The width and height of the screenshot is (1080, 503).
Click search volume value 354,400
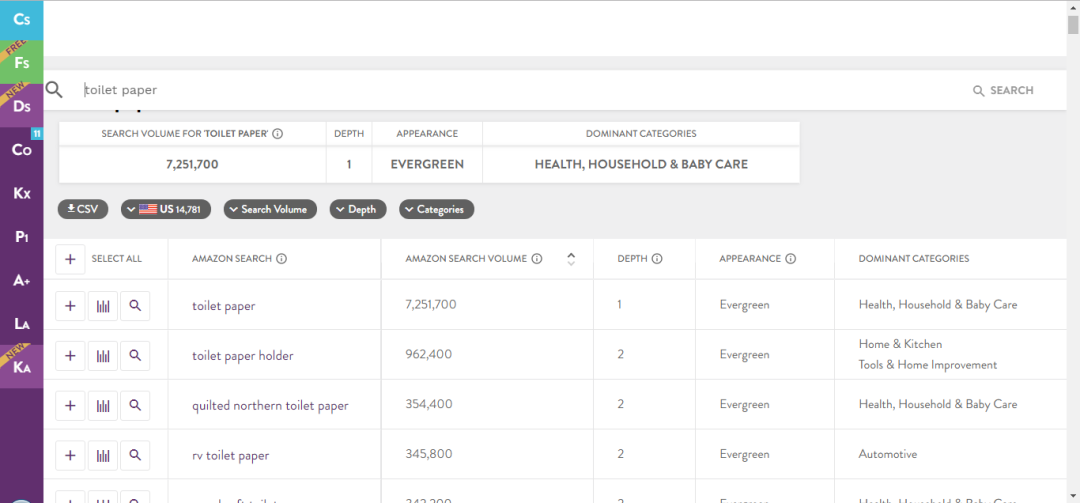pyautogui.click(x=429, y=404)
